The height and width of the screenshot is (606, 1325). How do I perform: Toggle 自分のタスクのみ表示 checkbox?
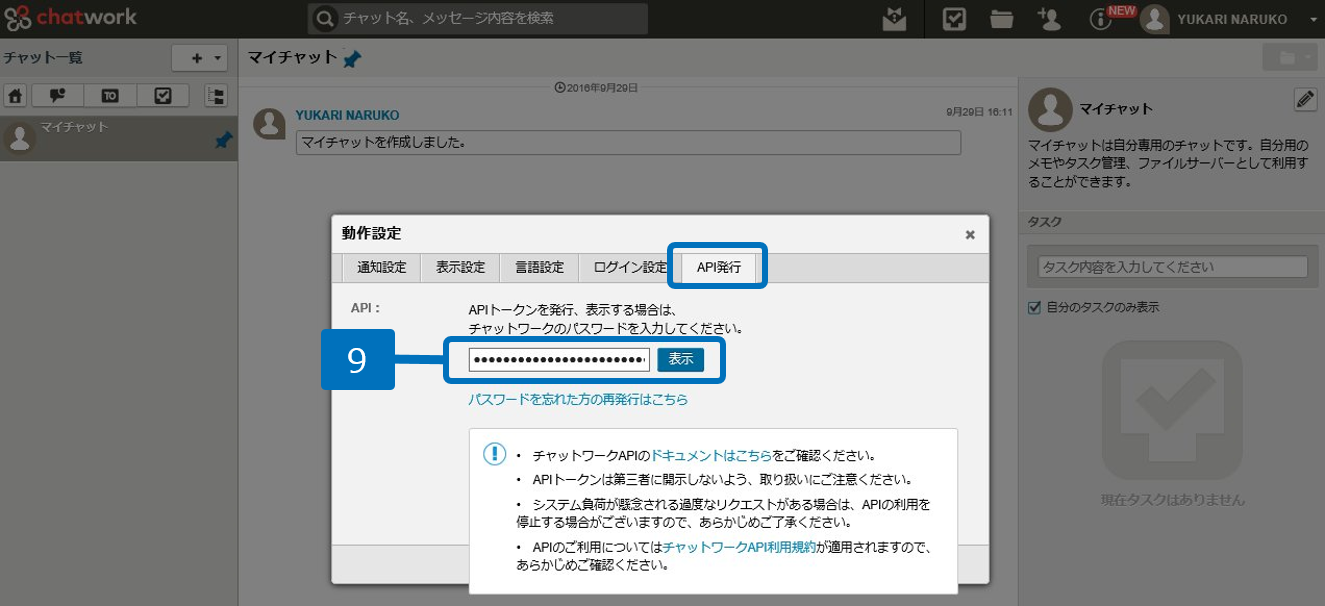pos(1035,307)
